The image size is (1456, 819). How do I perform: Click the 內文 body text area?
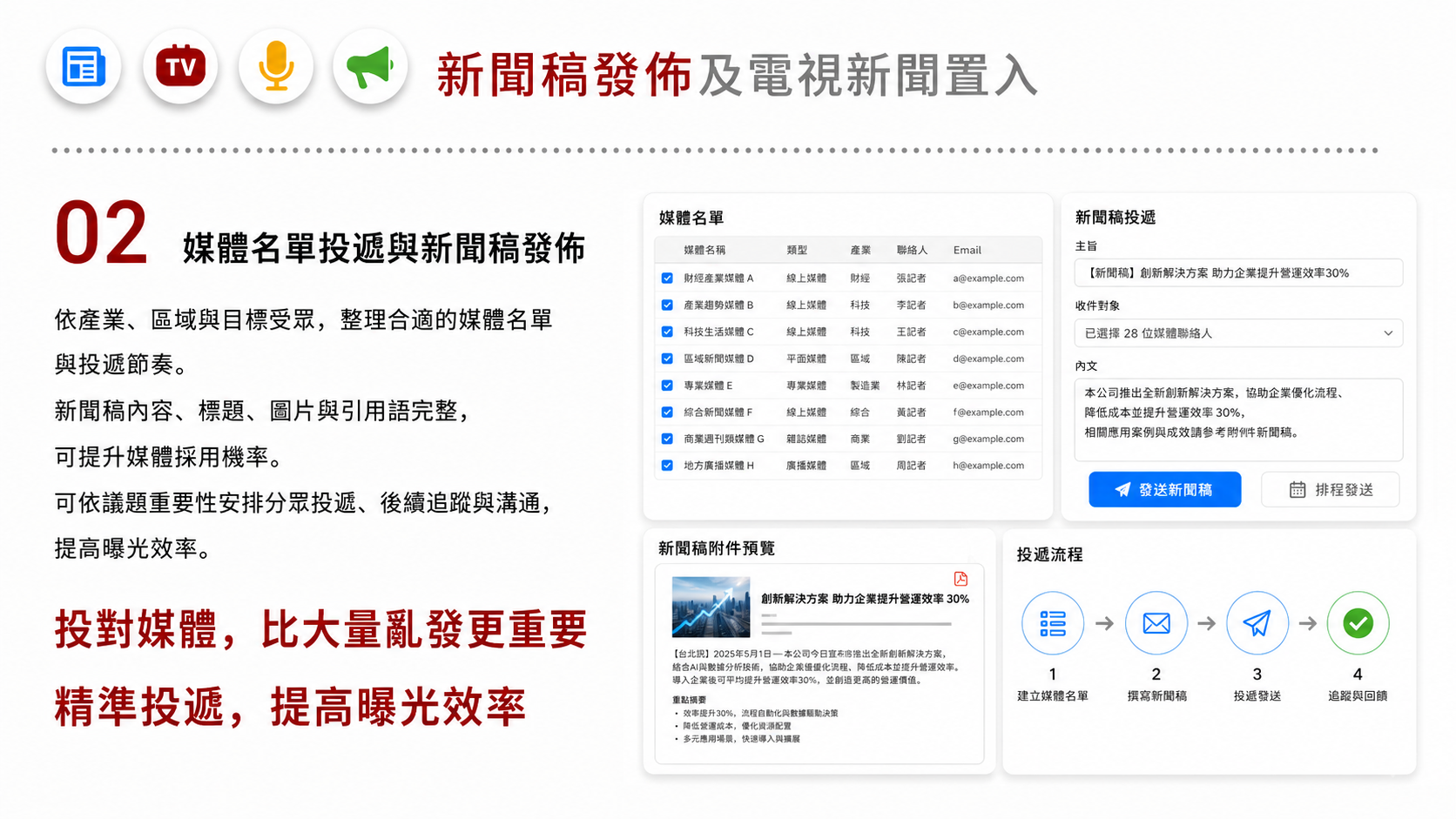point(1238,420)
